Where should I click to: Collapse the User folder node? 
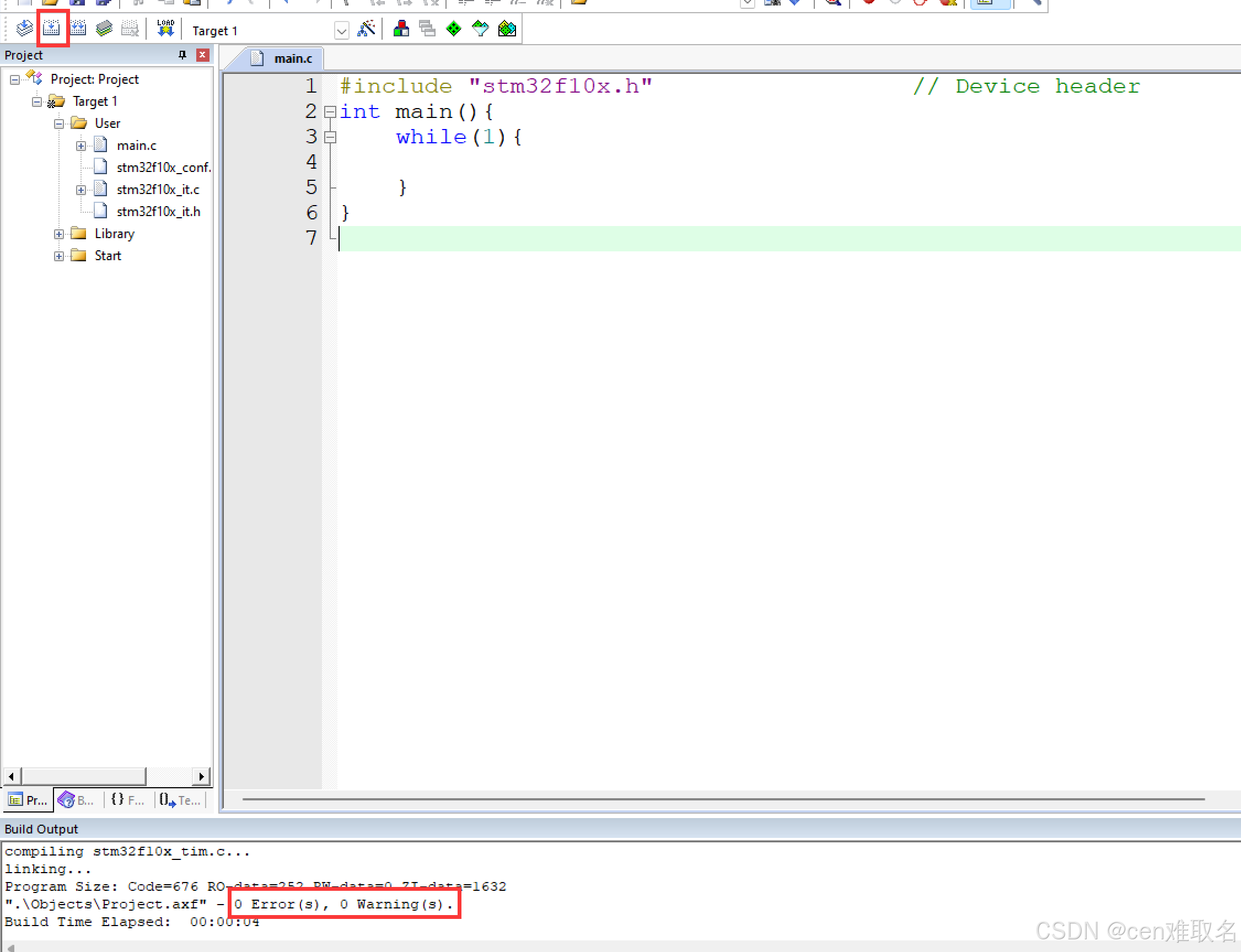[59, 123]
